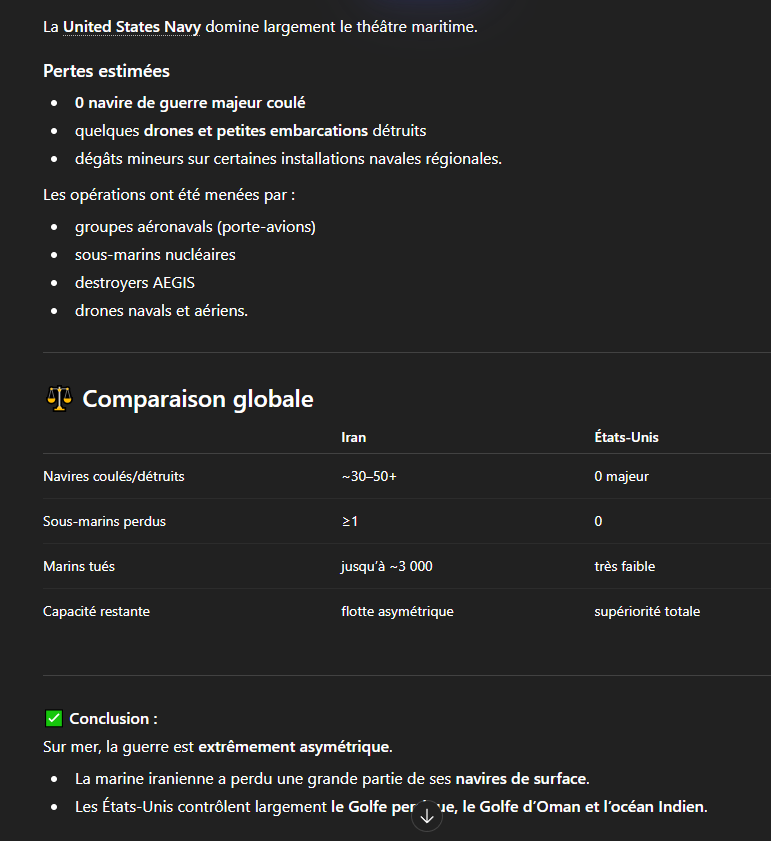This screenshot has width=771, height=841.
Task: Click the ~30–50+ table cell
Action: click(x=369, y=476)
